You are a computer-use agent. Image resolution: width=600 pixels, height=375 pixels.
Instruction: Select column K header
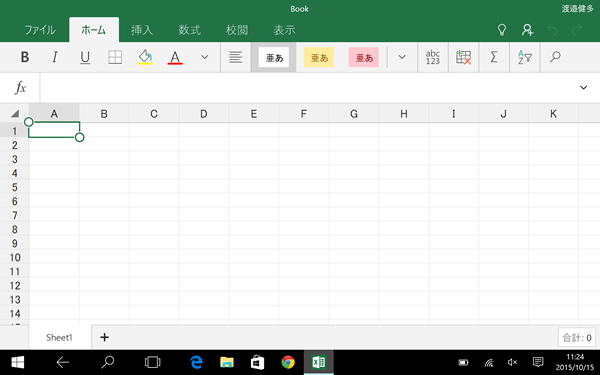click(x=553, y=114)
